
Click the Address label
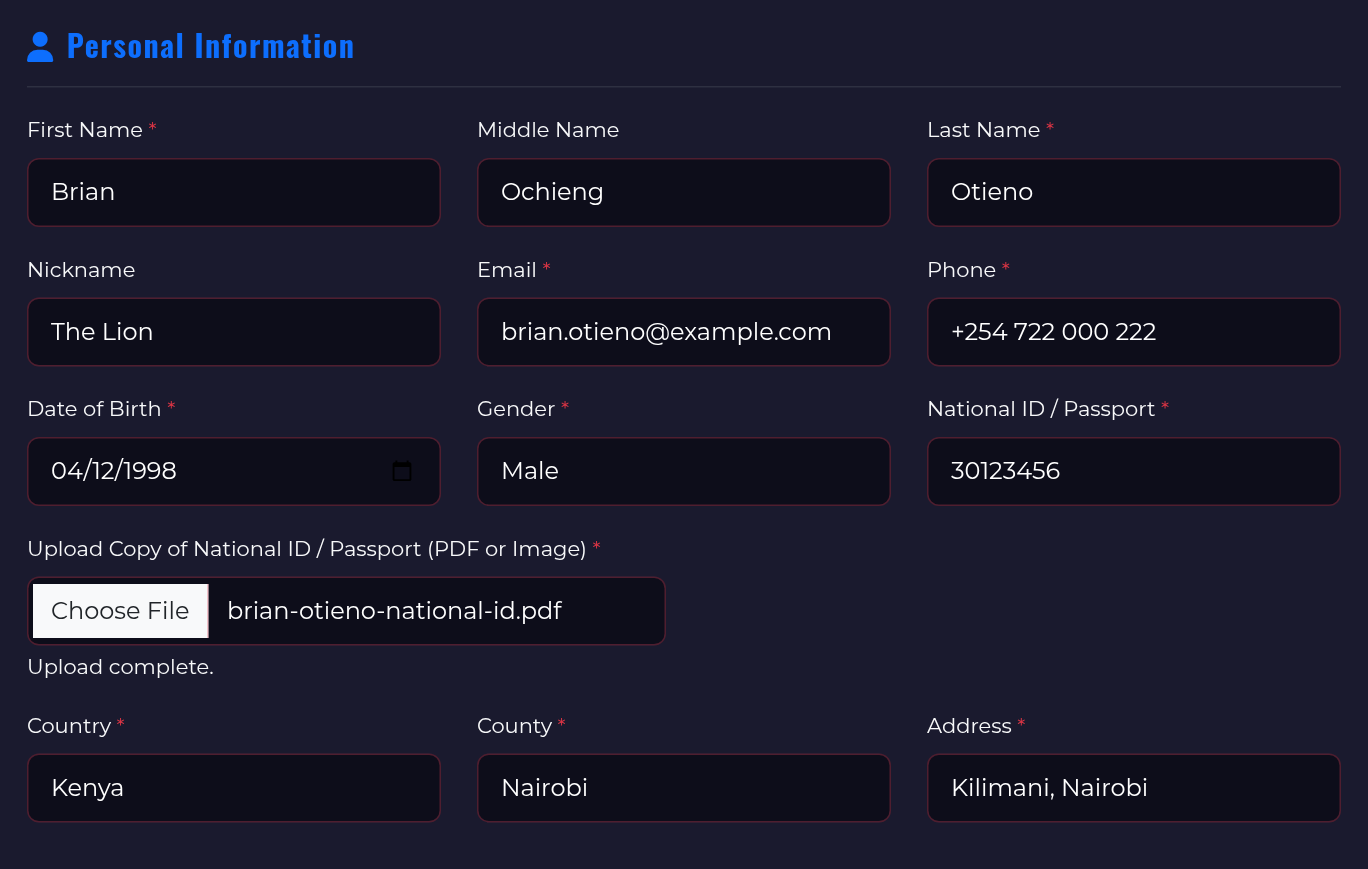point(970,726)
